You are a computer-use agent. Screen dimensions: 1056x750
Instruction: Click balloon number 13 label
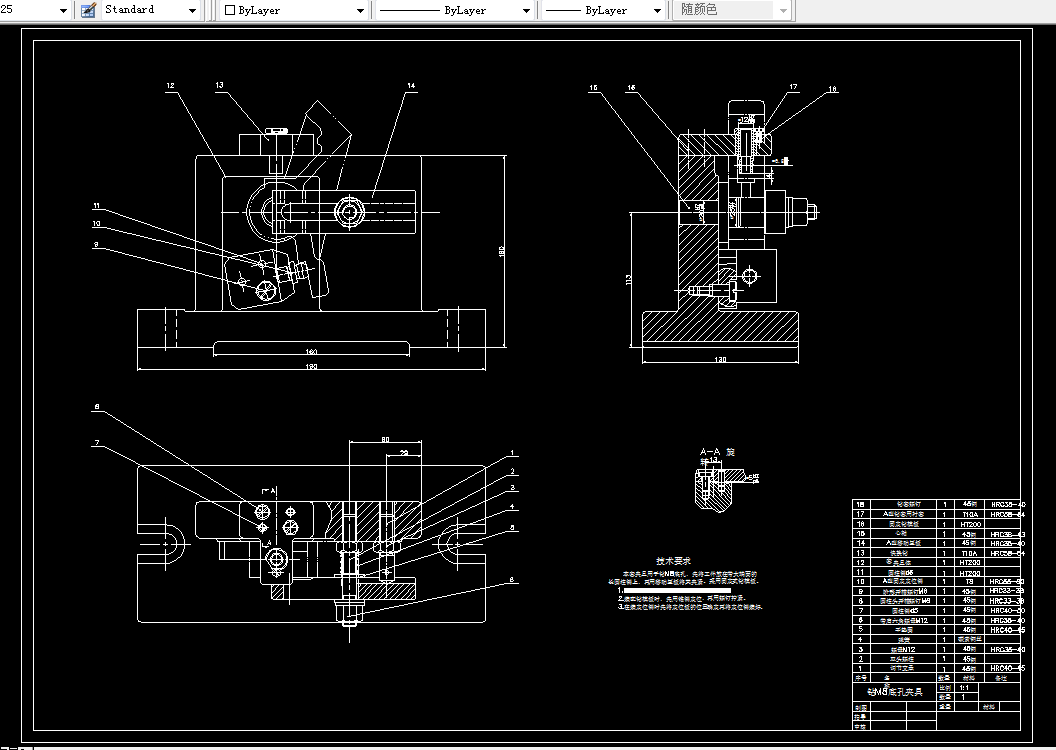220,86
